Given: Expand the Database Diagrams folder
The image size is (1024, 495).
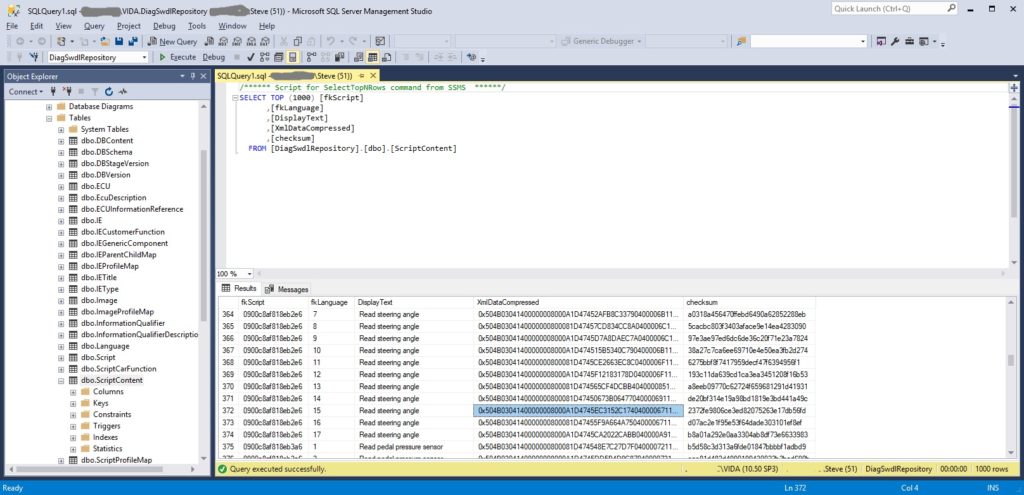Looking at the screenshot, I should pyautogui.click(x=49, y=106).
